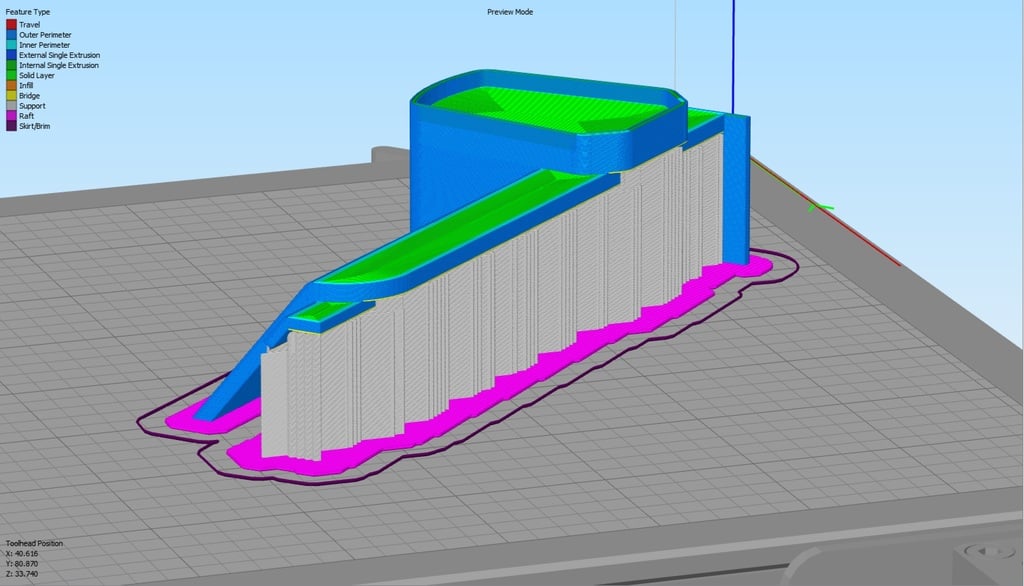Click the "Preview Mode" title text
This screenshot has height=586, width=1024.
coord(510,12)
